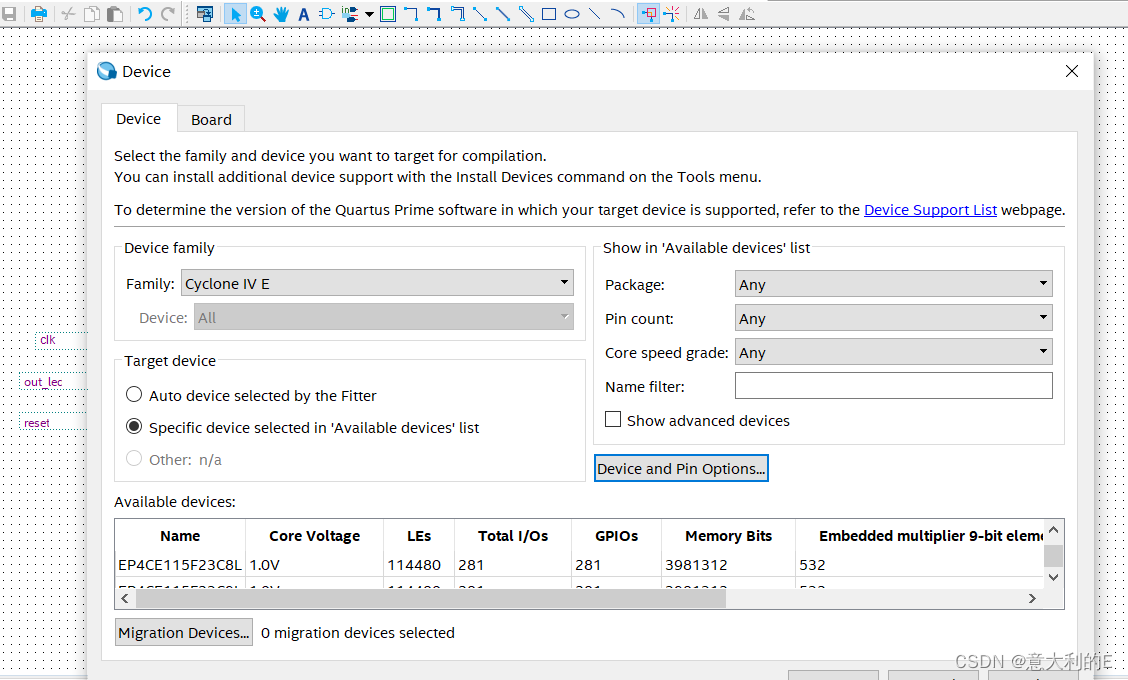This screenshot has width=1128, height=680.
Task: Click the LEs column header
Action: pyautogui.click(x=419, y=536)
